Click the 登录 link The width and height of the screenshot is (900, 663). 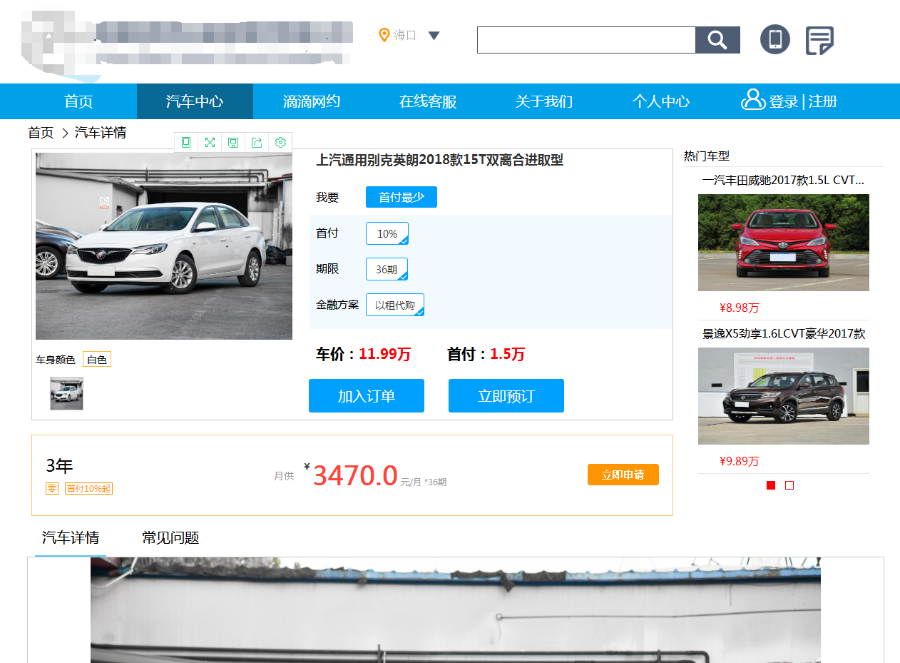(783, 102)
